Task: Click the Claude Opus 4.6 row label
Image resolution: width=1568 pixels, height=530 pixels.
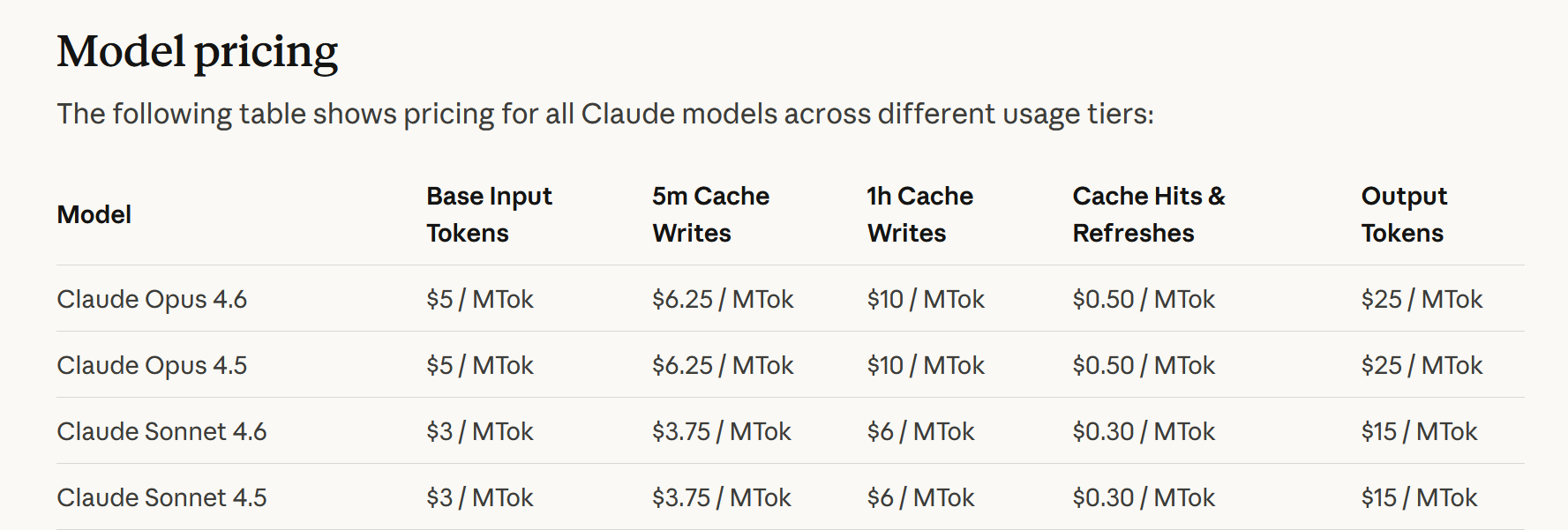Action: (x=152, y=300)
